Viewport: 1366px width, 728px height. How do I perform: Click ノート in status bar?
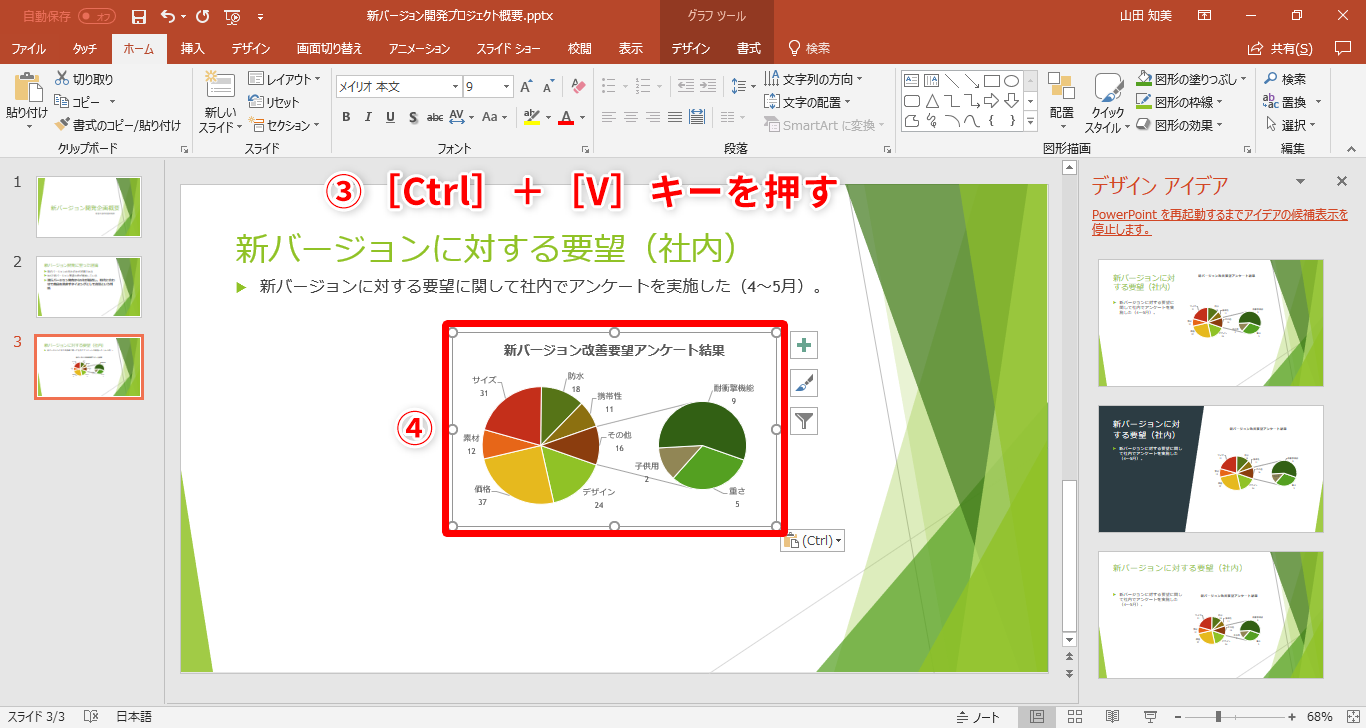(x=978, y=717)
